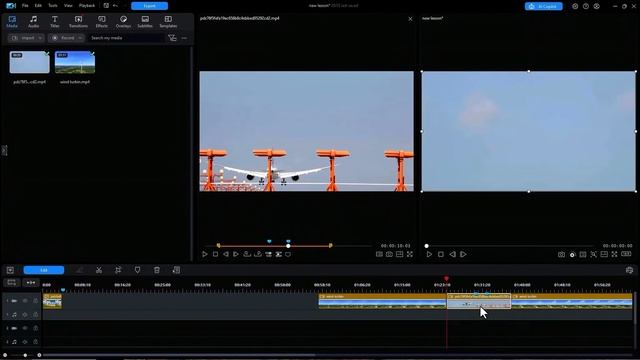Click the Search my media field
640x360 pixels.
pyautogui.click(x=126, y=38)
